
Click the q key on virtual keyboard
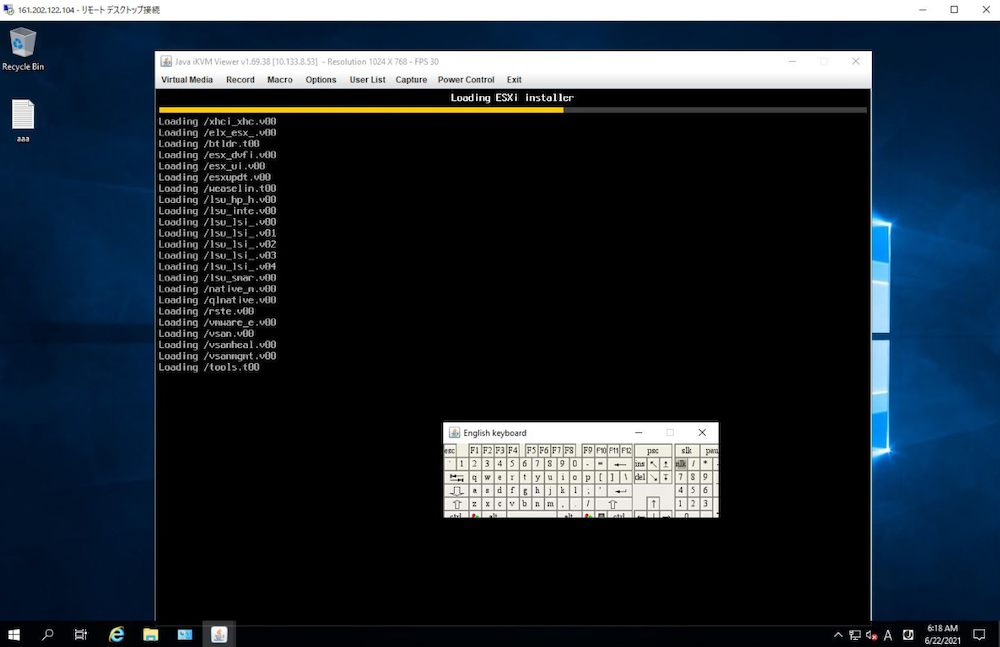coord(475,477)
